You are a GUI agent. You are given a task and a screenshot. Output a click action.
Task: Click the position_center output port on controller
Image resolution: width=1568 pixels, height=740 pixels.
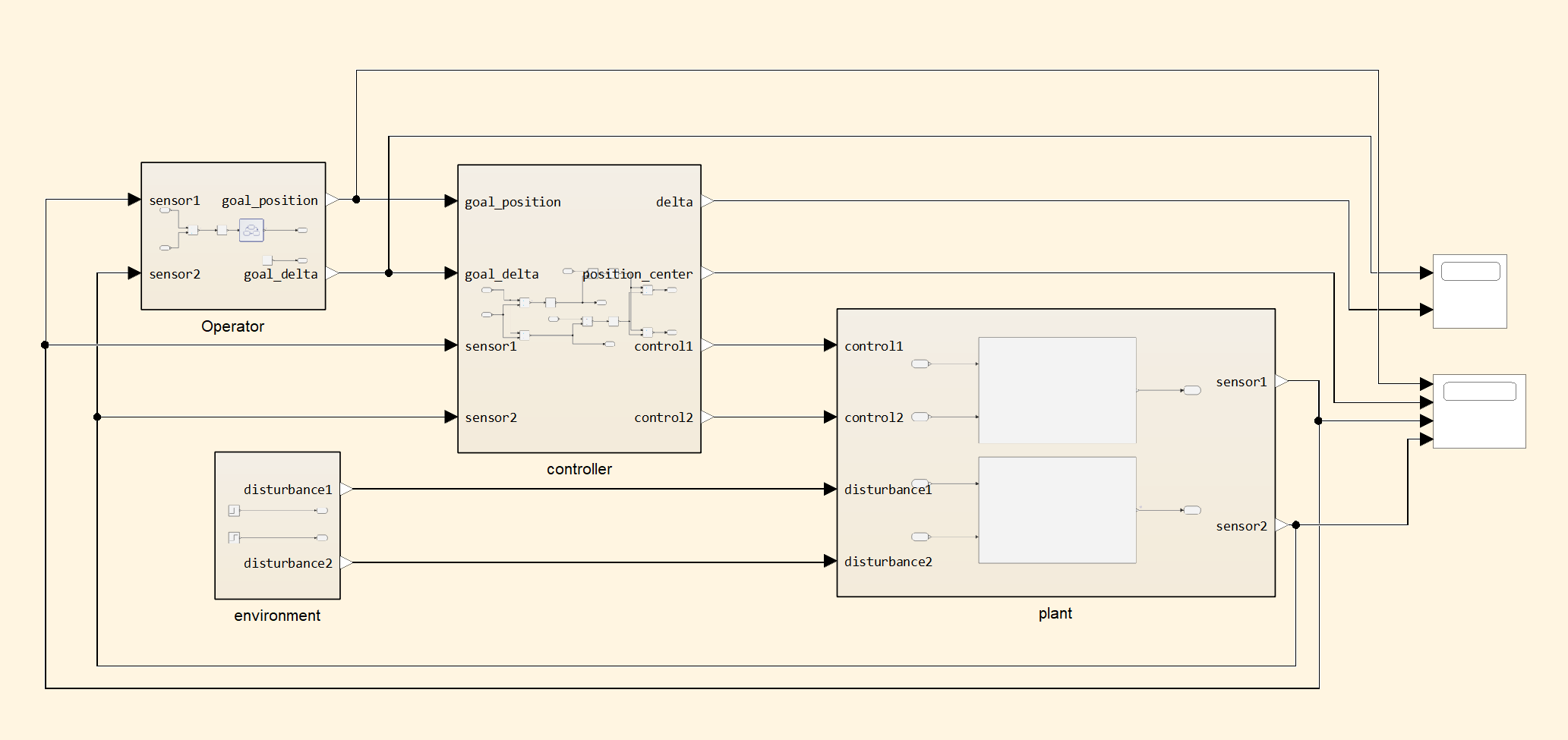point(707,273)
